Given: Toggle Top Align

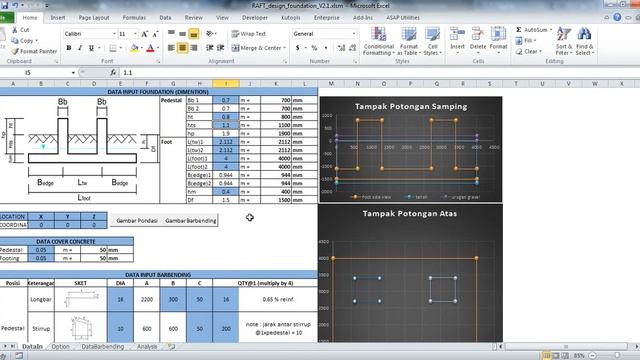Looking at the screenshot, I should (x=171, y=33).
